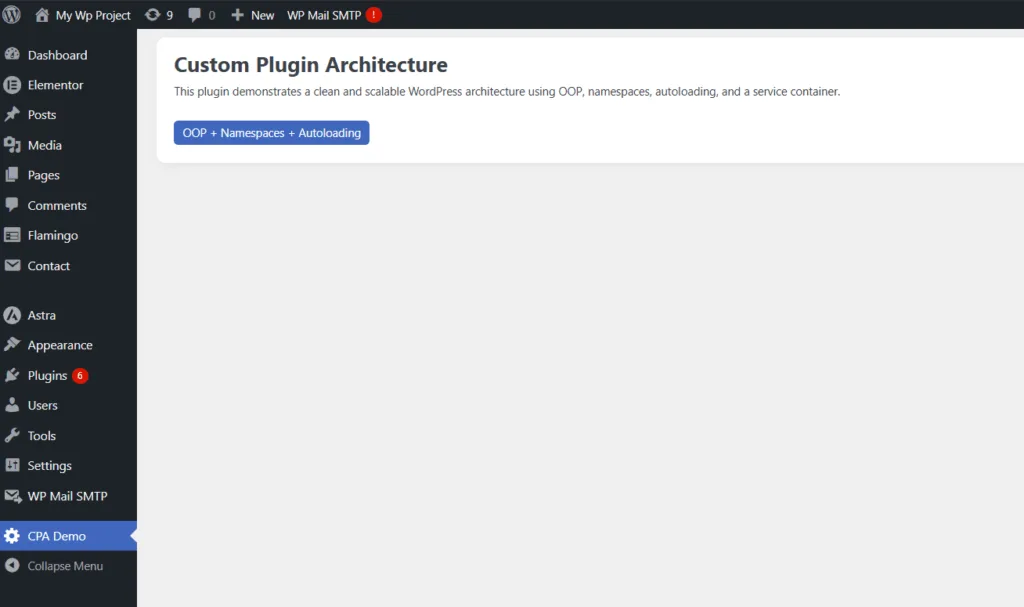
Task: Click the OOP + Namespaces + Autoloading button
Action: [x=271, y=133]
